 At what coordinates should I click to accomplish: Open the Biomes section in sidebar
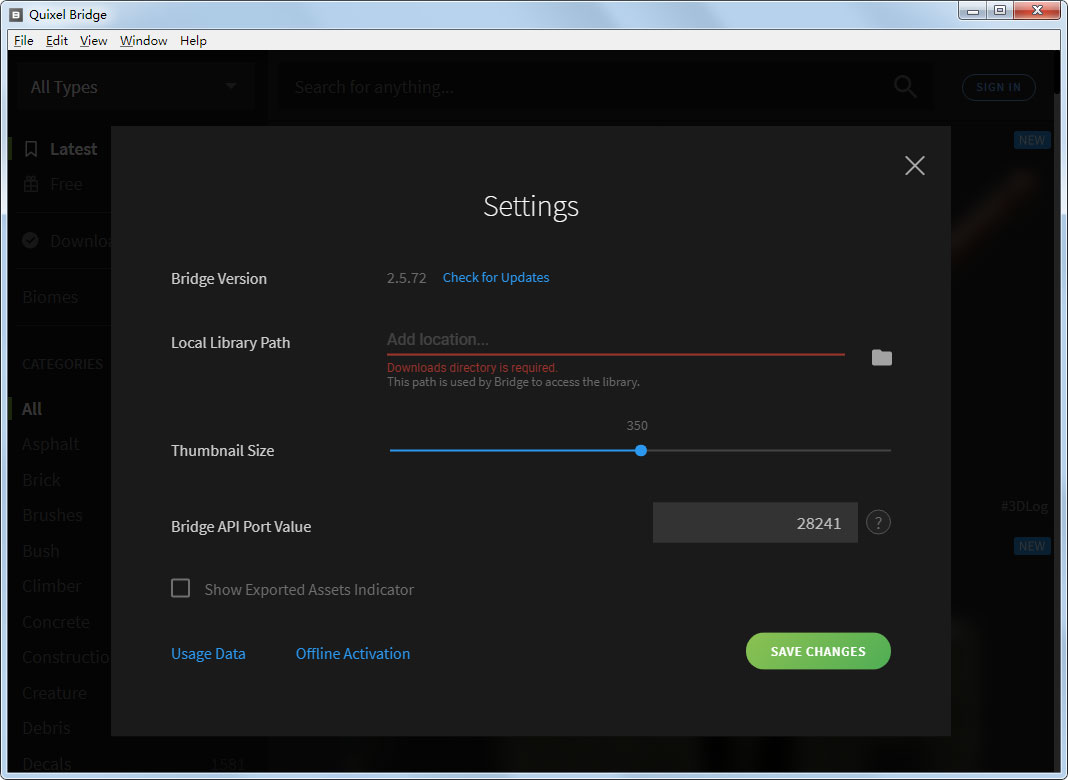(50, 297)
